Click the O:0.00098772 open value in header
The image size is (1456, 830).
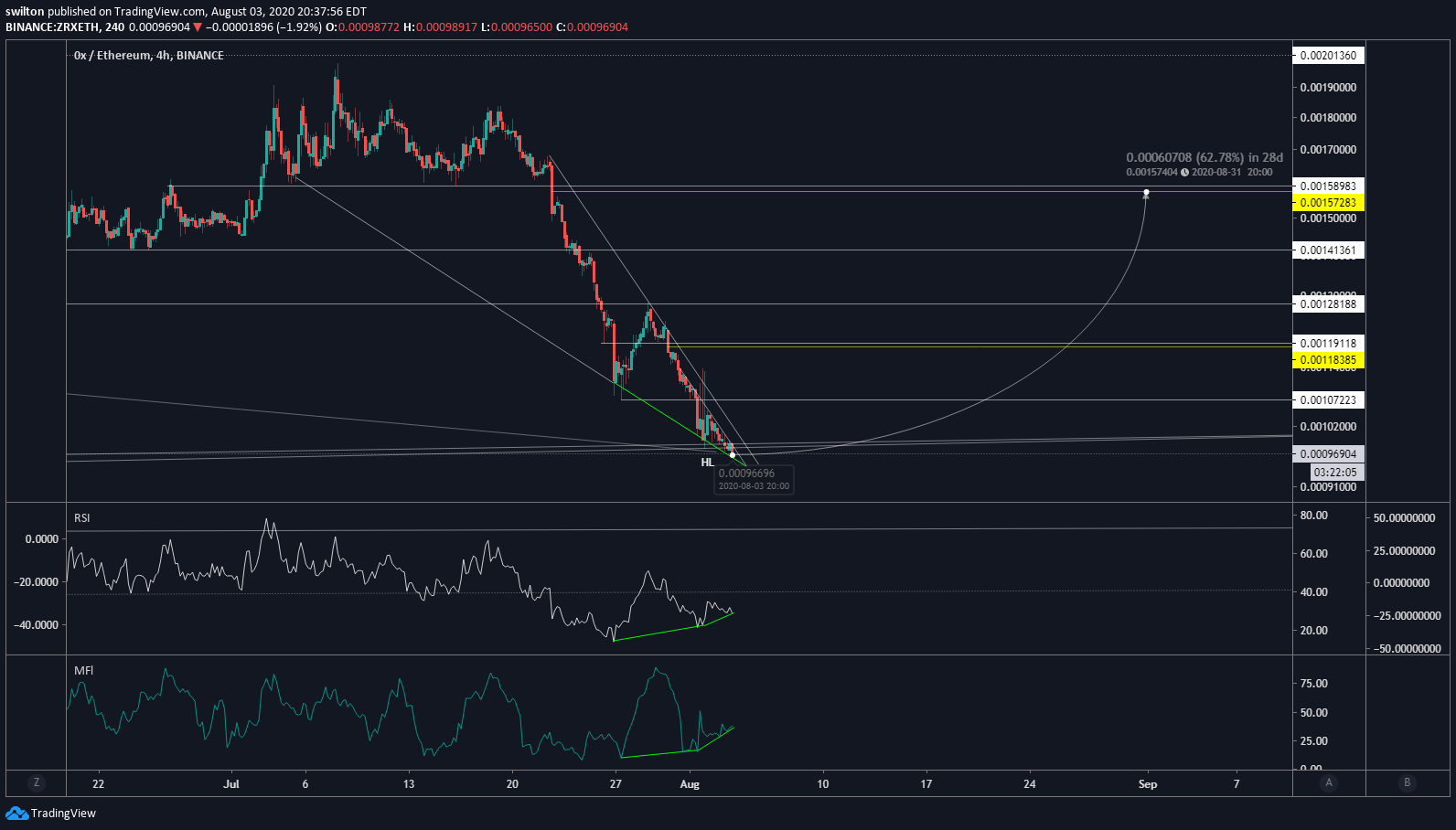click(362, 27)
